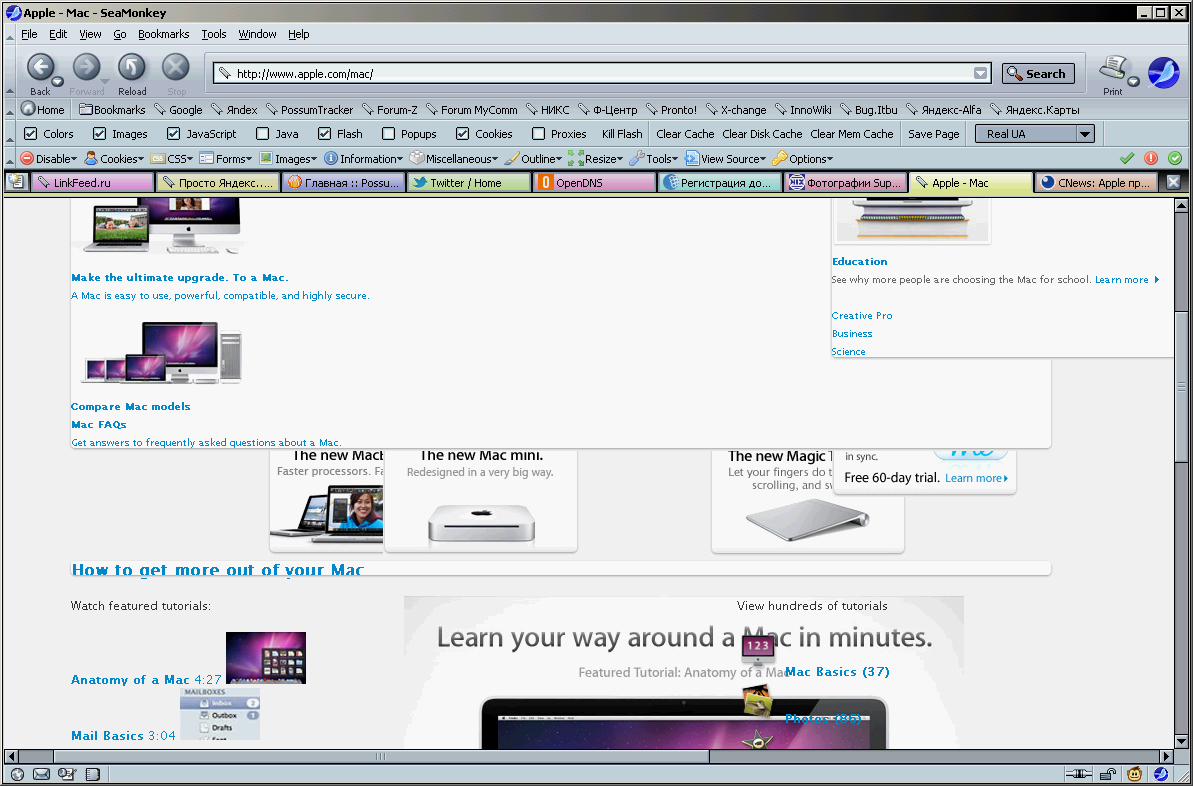
Task: Open the Forms developer toolbar menu
Action: click(x=225, y=159)
